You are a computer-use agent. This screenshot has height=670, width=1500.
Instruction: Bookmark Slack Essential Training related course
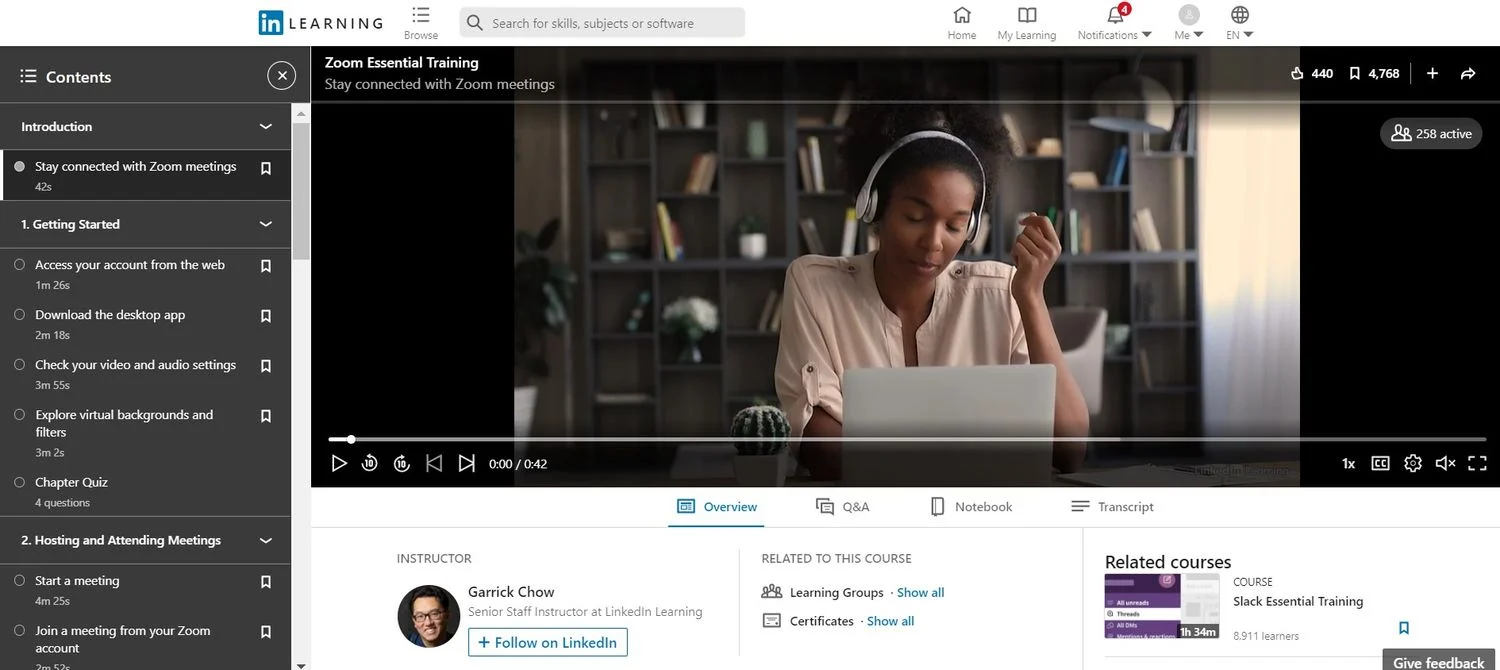point(1404,628)
